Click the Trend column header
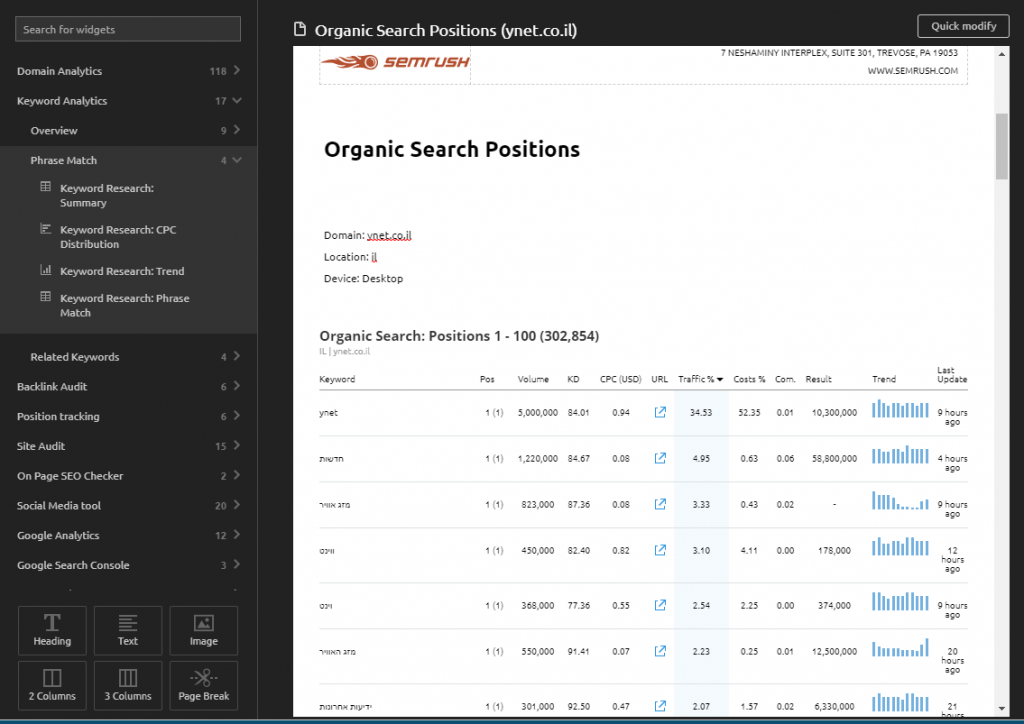 click(884, 379)
